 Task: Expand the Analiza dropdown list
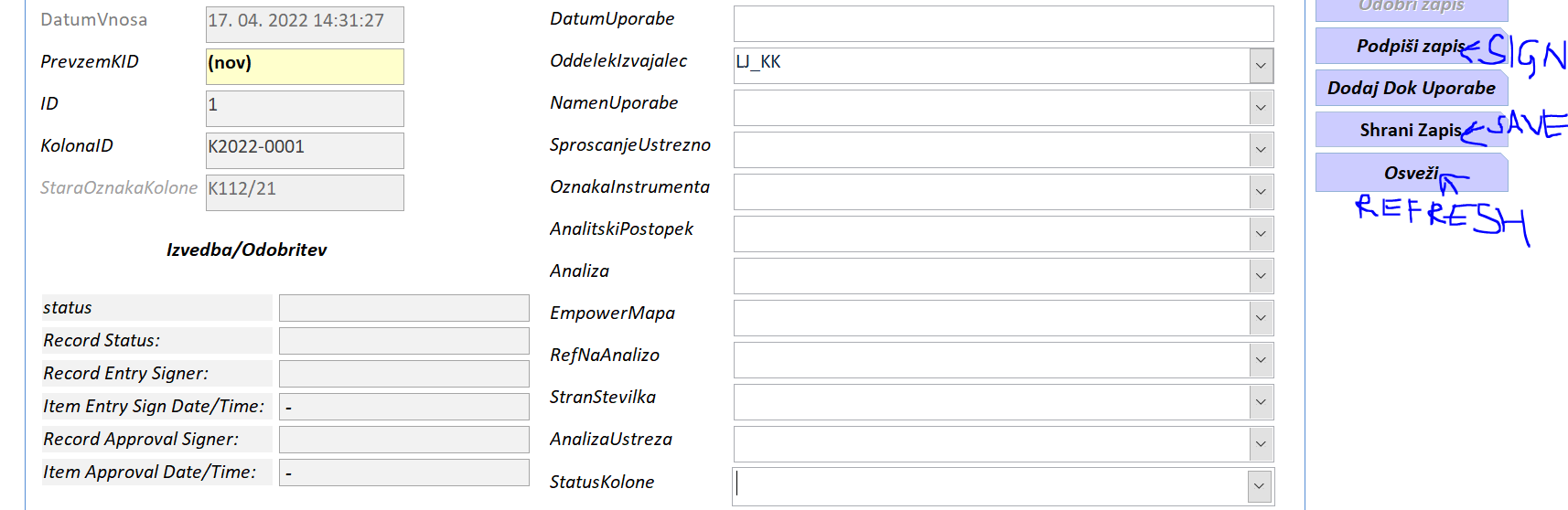(x=1261, y=276)
